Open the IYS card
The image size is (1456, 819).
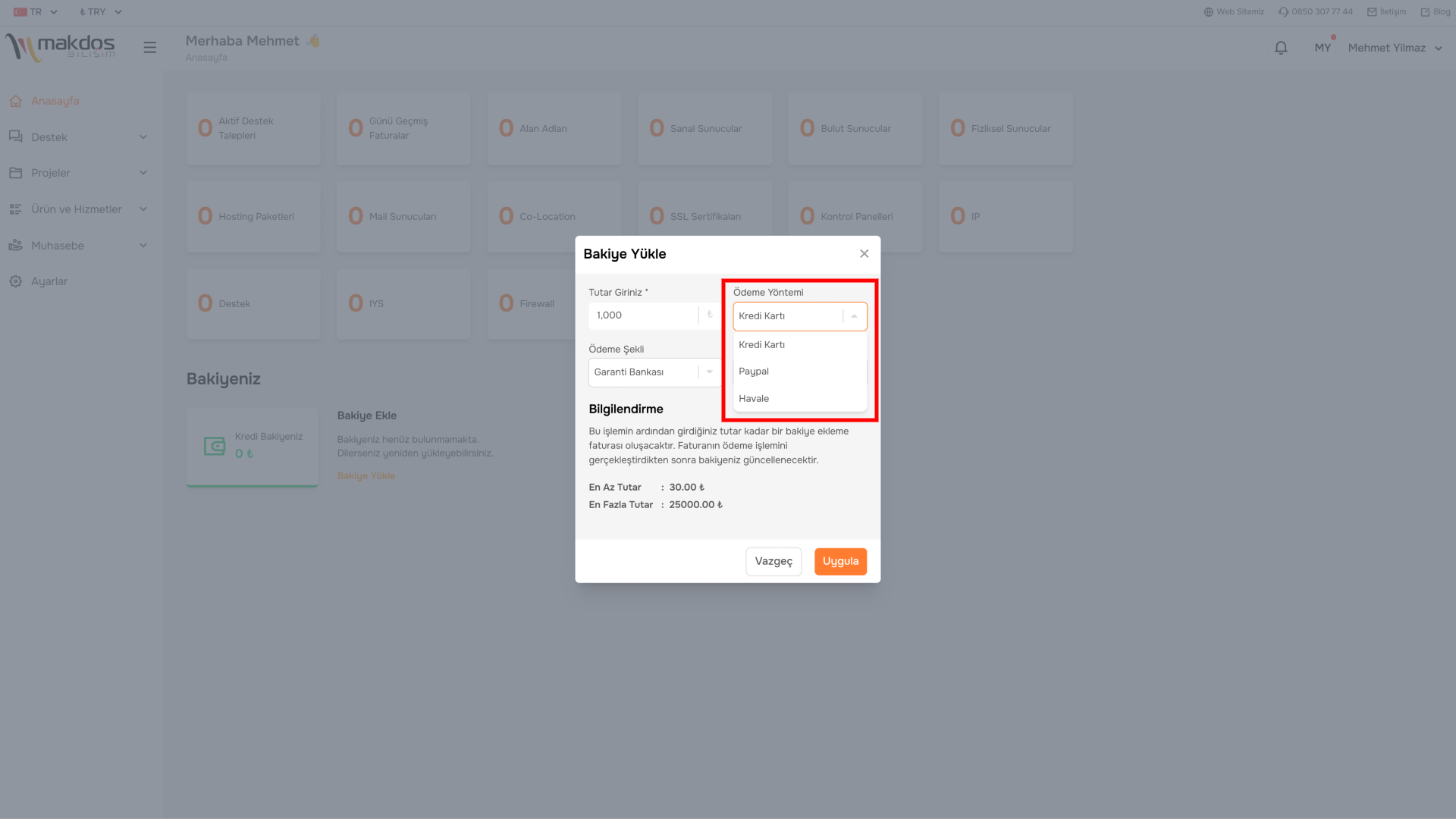click(x=403, y=304)
